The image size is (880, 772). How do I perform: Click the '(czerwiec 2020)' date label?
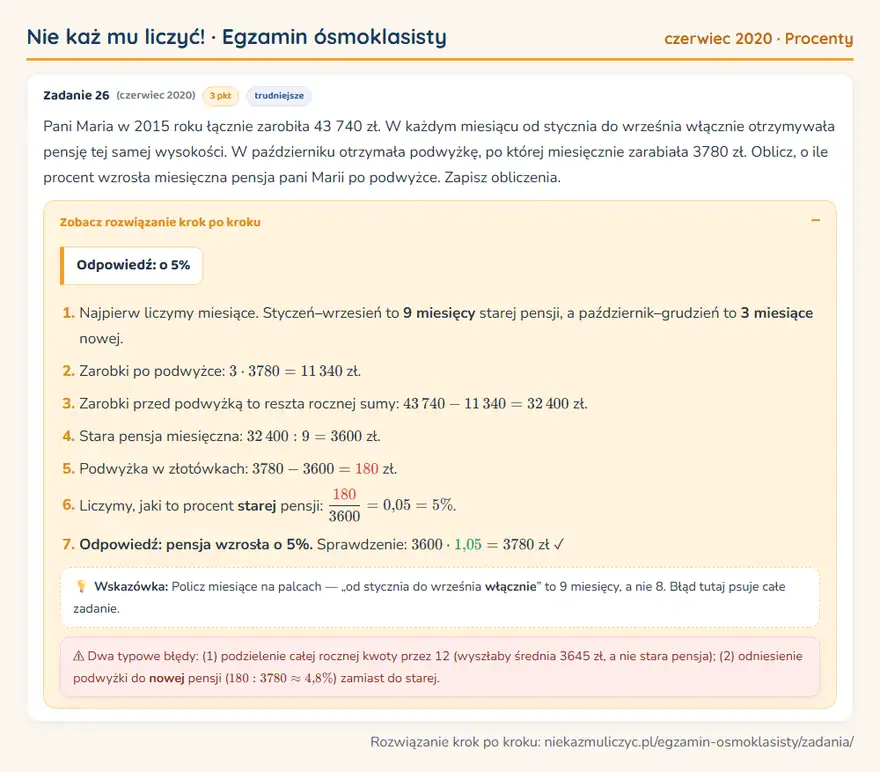(x=156, y=95)
